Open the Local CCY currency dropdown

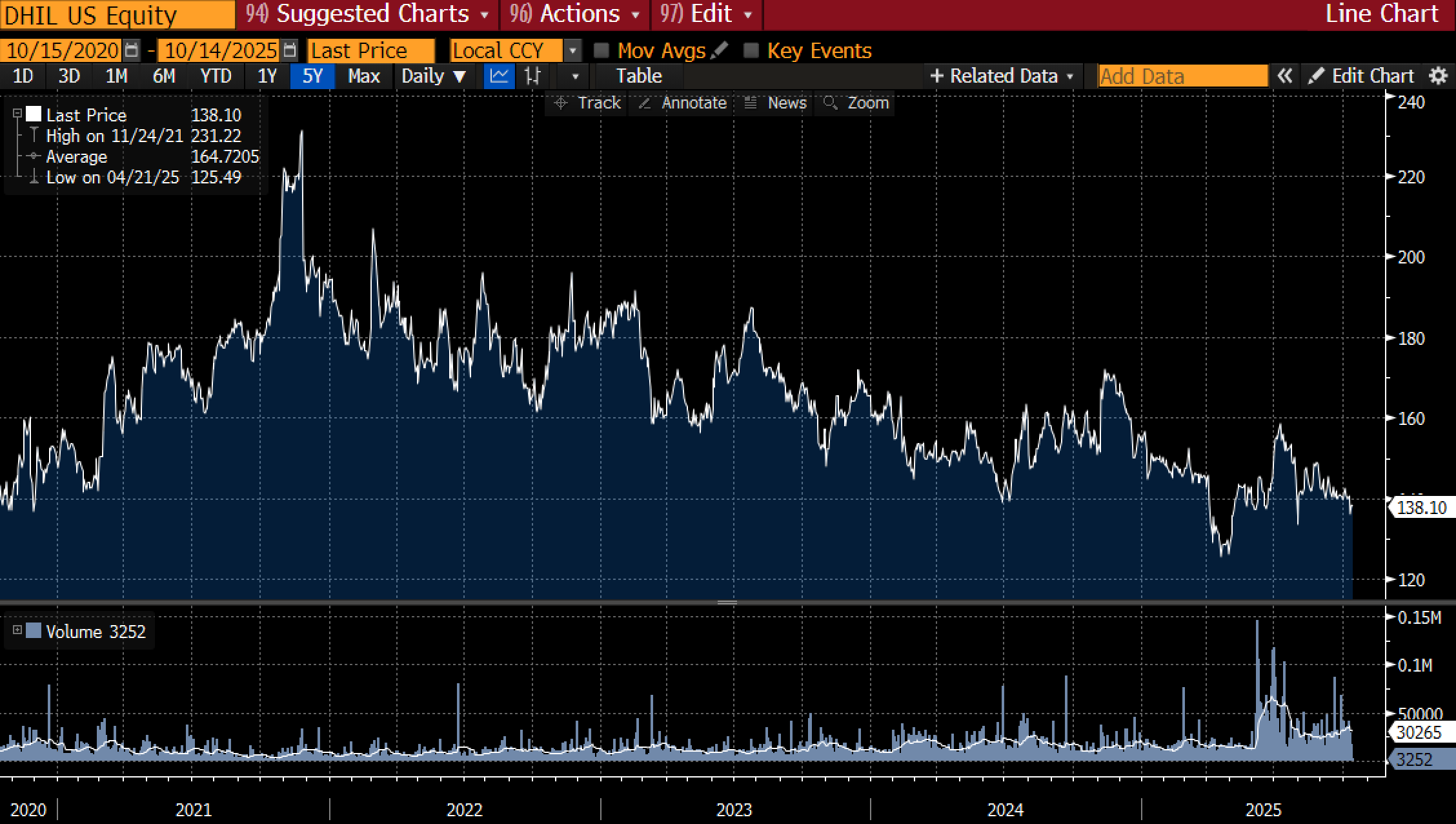click(x=572, y=50)
